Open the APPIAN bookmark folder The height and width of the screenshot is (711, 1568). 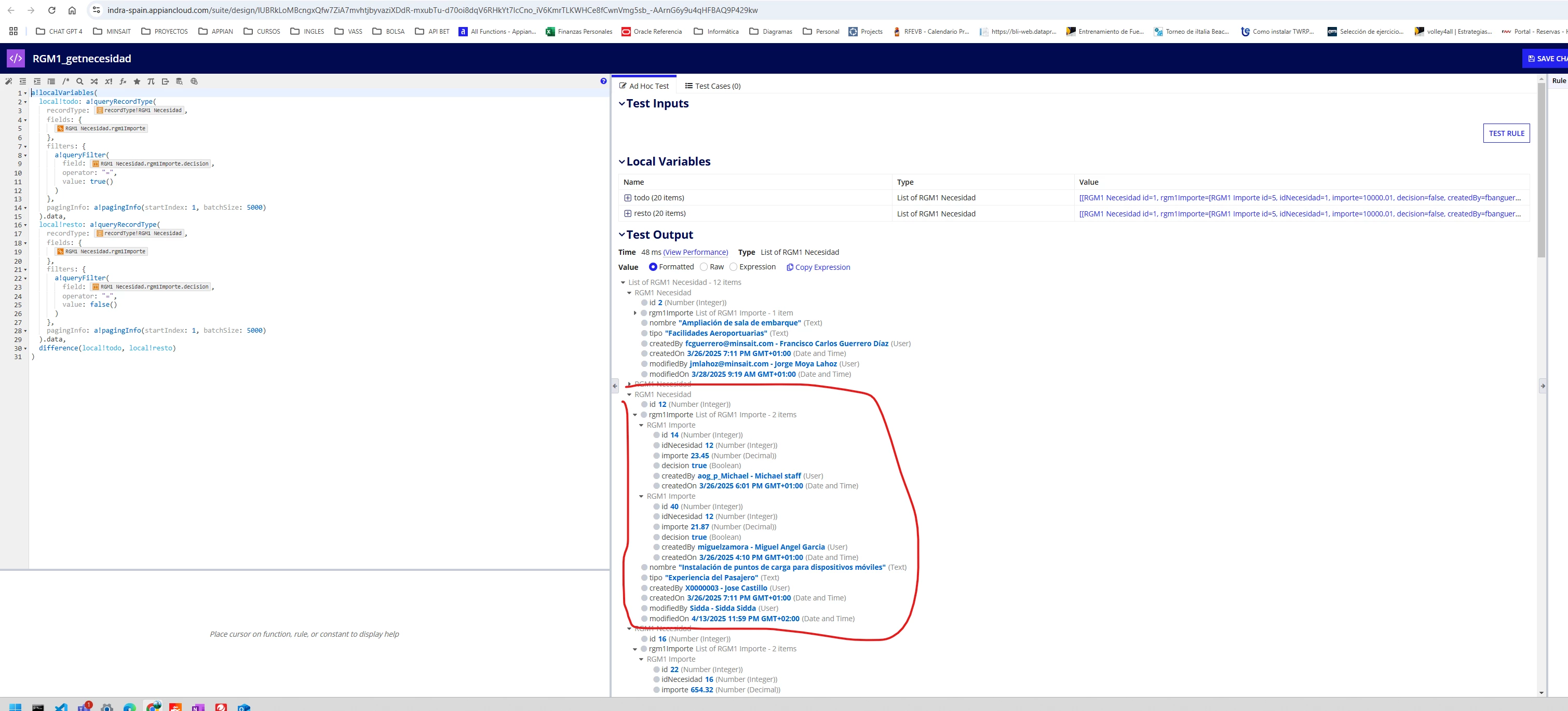(215, 31)
